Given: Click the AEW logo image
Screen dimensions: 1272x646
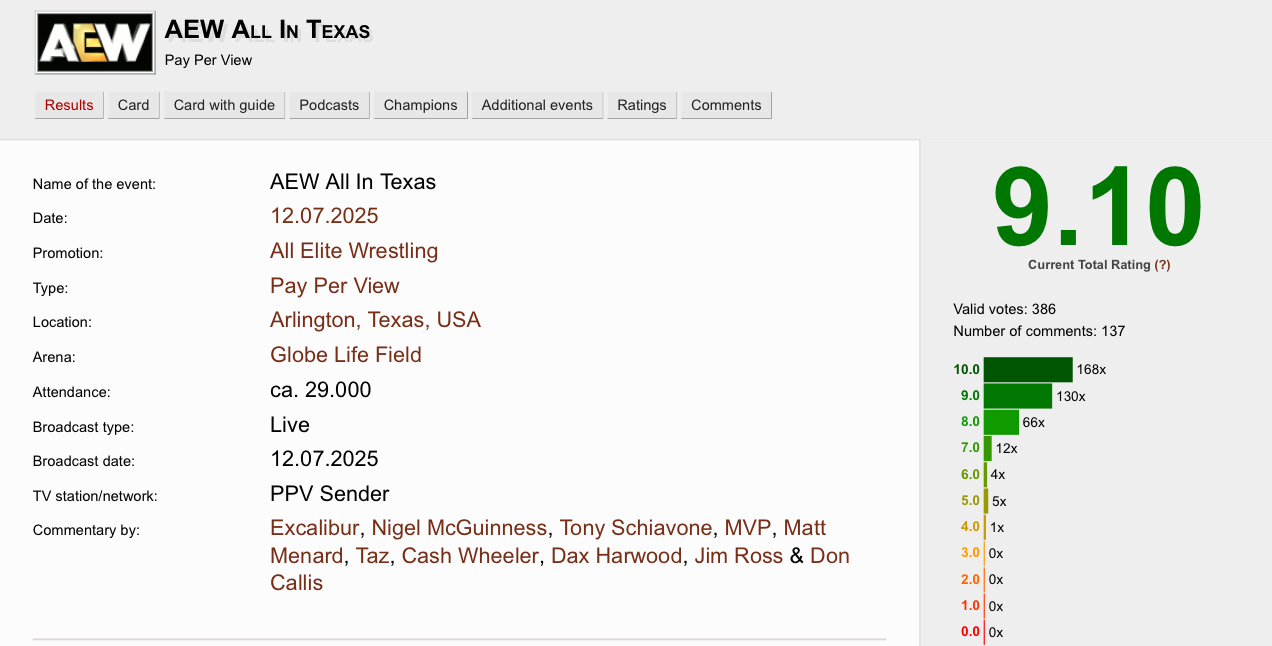Looking at the screenshot, I should [x=95, y=43].
